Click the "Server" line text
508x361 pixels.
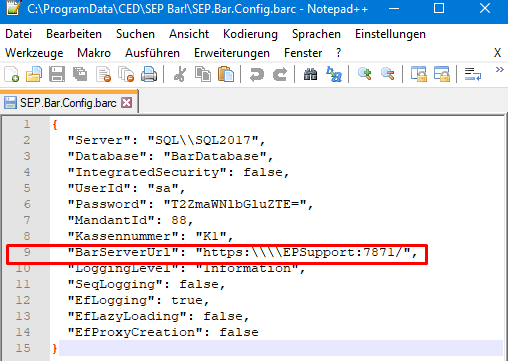click(166, 140)
